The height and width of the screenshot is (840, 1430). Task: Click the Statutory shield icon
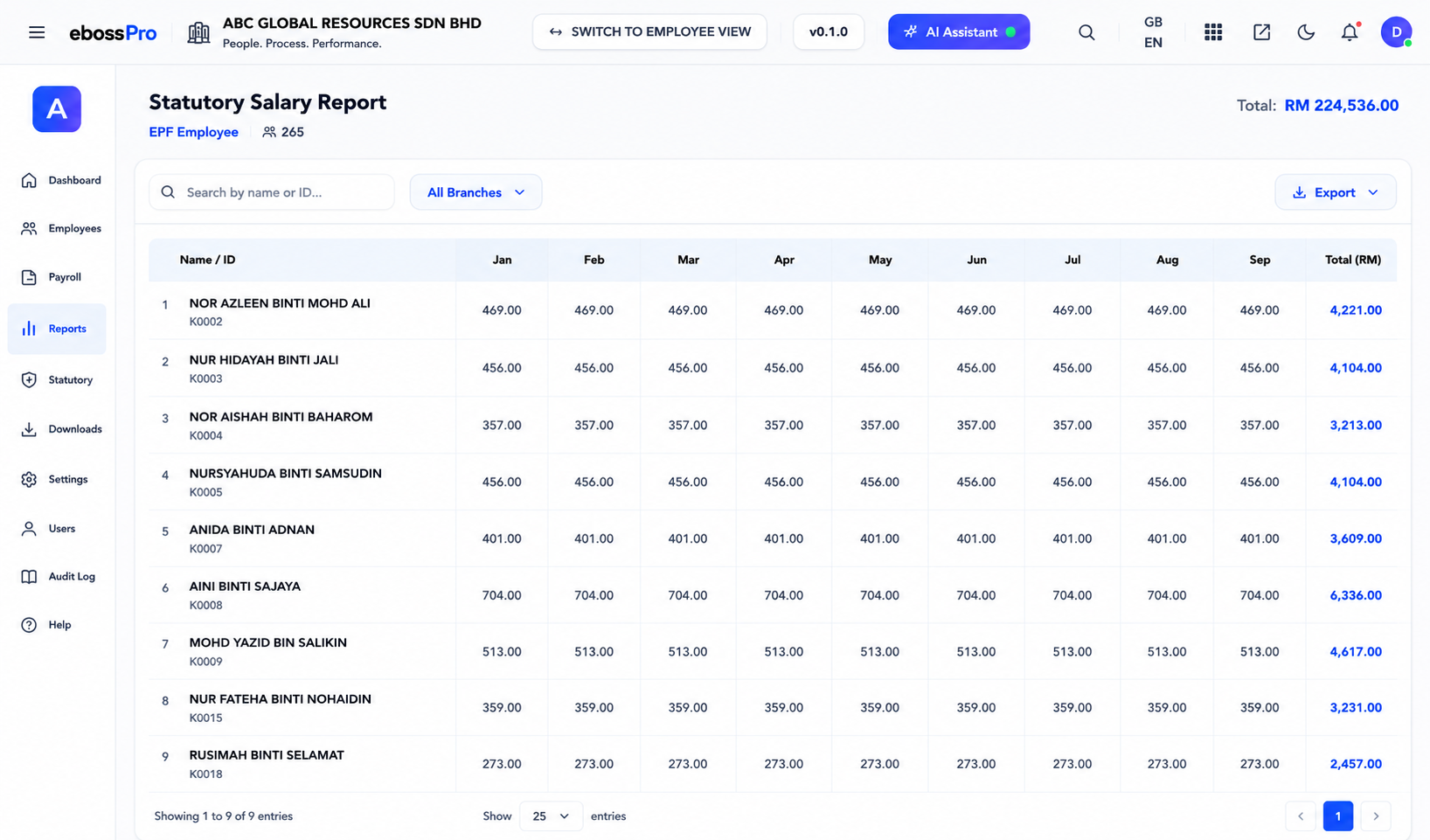pyautogui.click(x=29, y=380)
